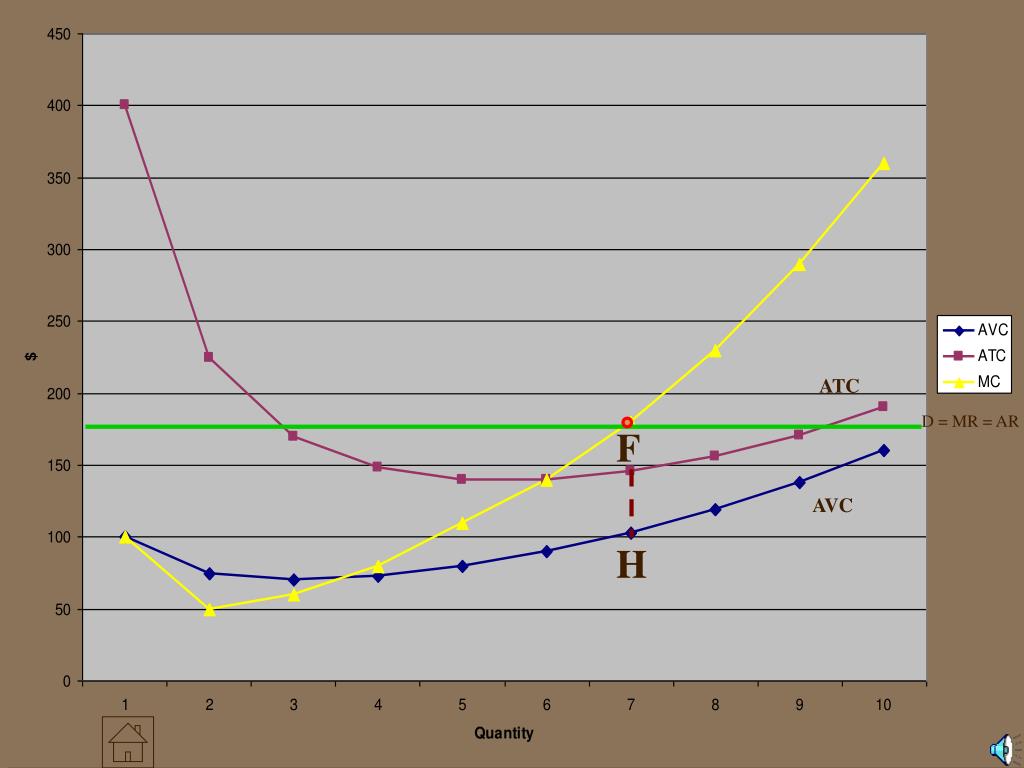
Task: Click the bold AVC annotation near the curve
Action: coord(833,505)
